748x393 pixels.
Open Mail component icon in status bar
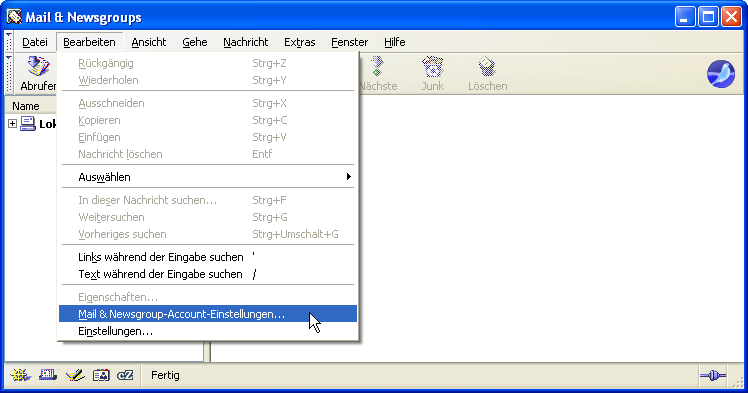48,375
